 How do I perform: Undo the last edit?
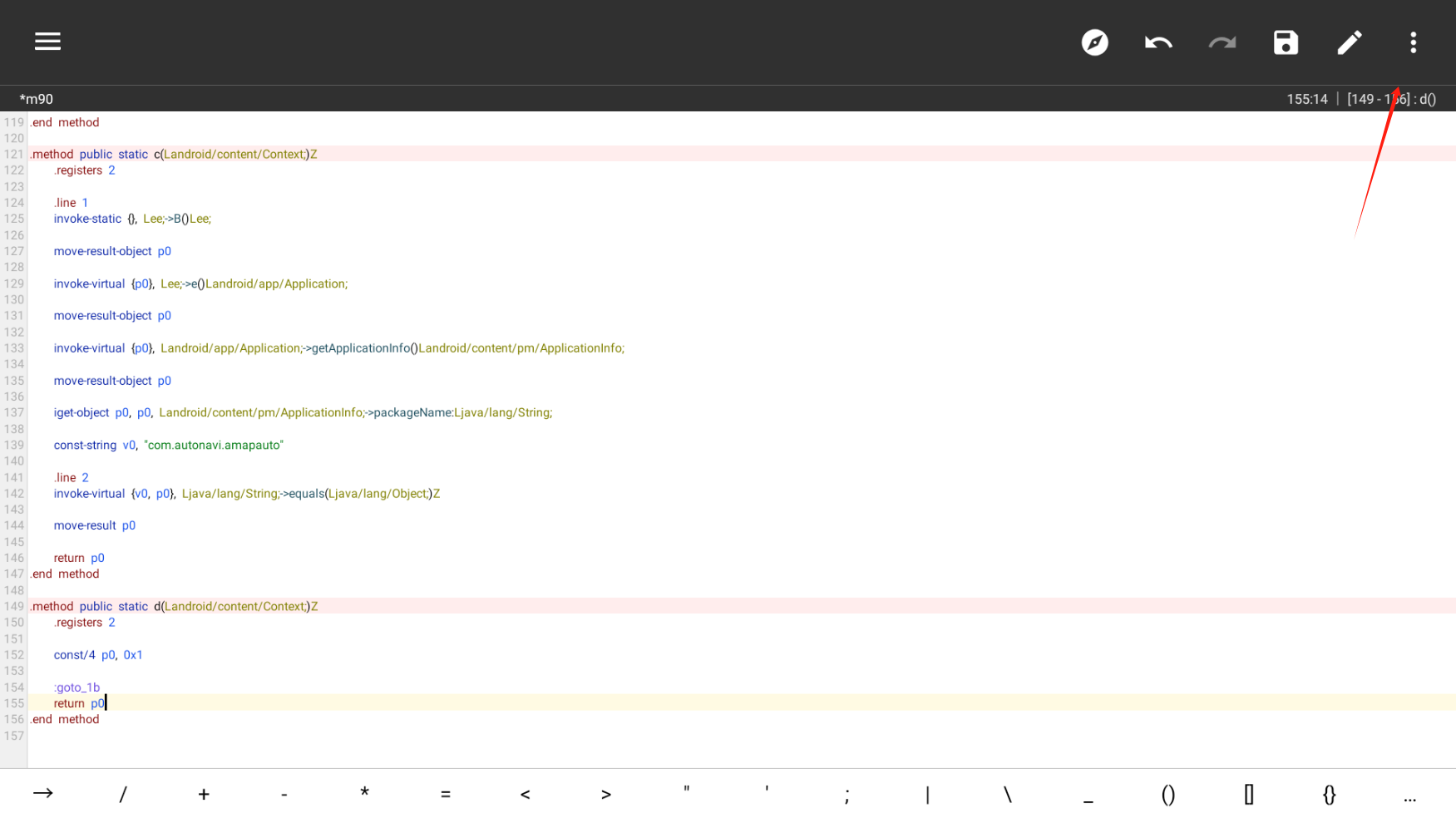(1157, 42)
